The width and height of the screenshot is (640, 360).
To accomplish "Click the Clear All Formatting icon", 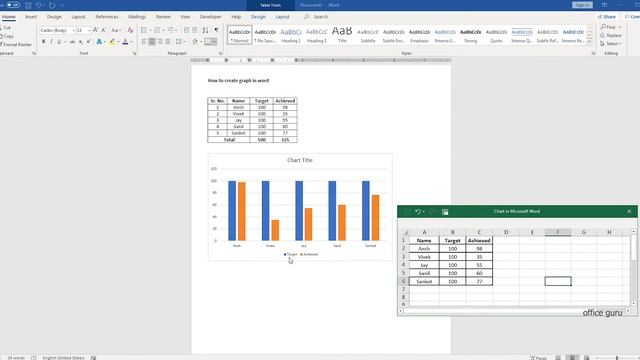I will (x=130, y=30).
